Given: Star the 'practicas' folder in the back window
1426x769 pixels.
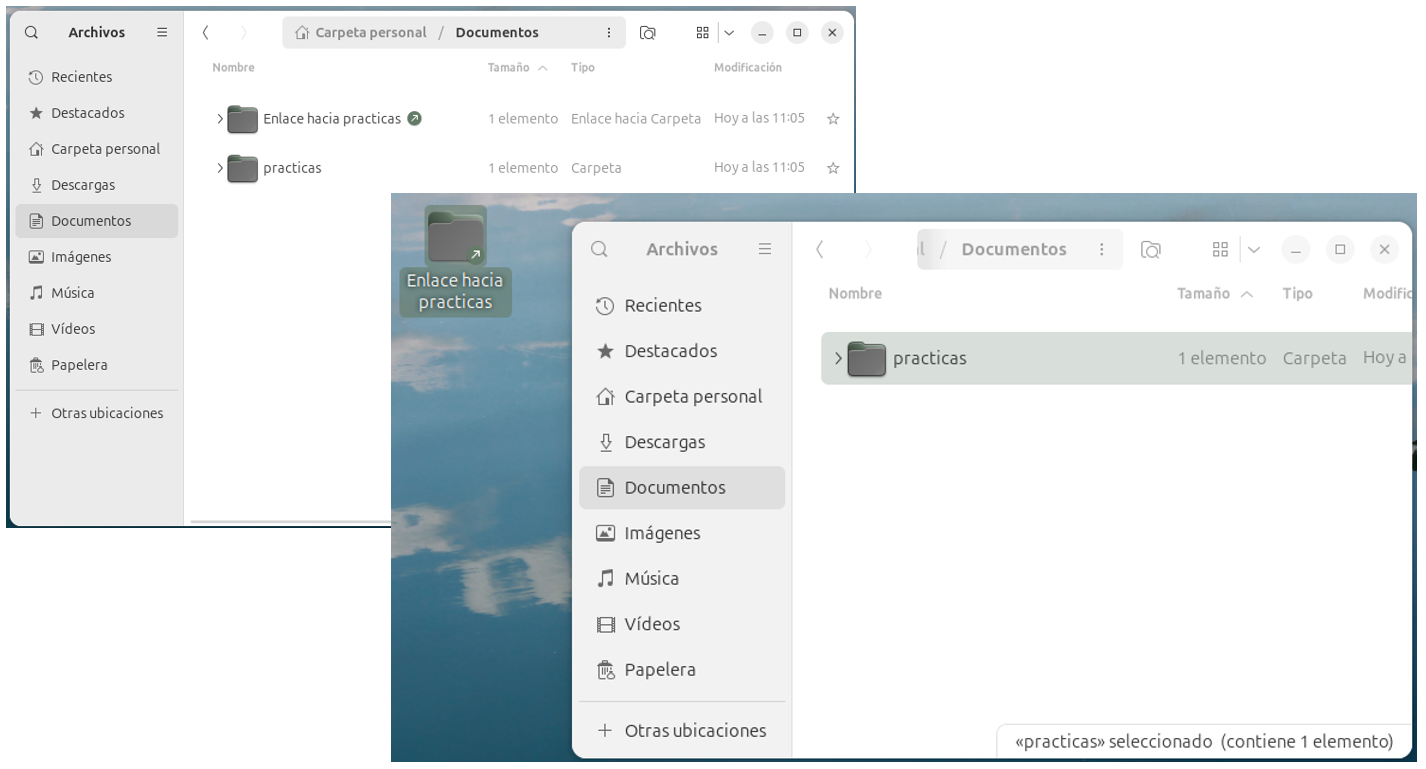Looking at the screenshot, I should (x=832, y=168).
